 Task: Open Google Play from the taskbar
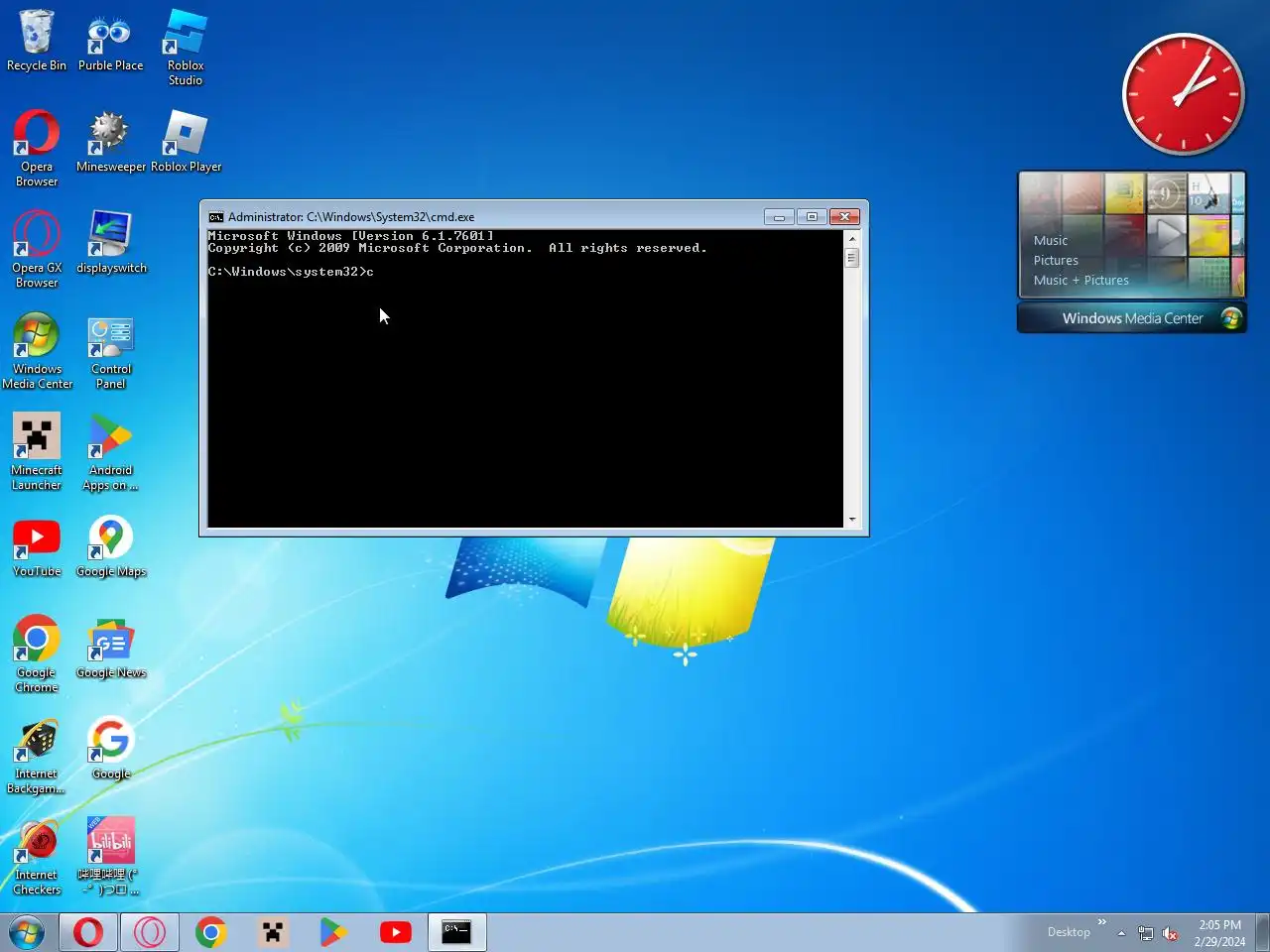333,932
